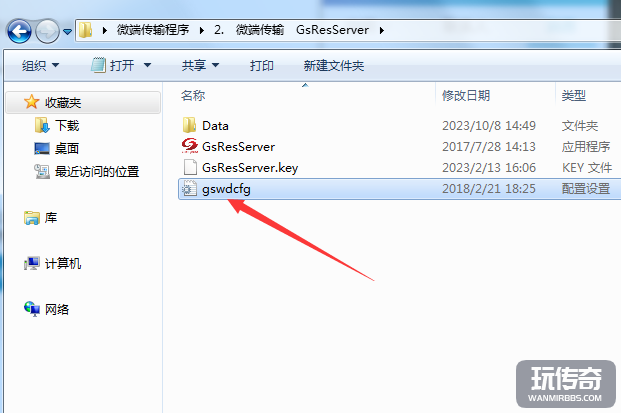The image size is (621, 413).
Task: Open the recent locations dropdown arrow
Action: (68, 32)
